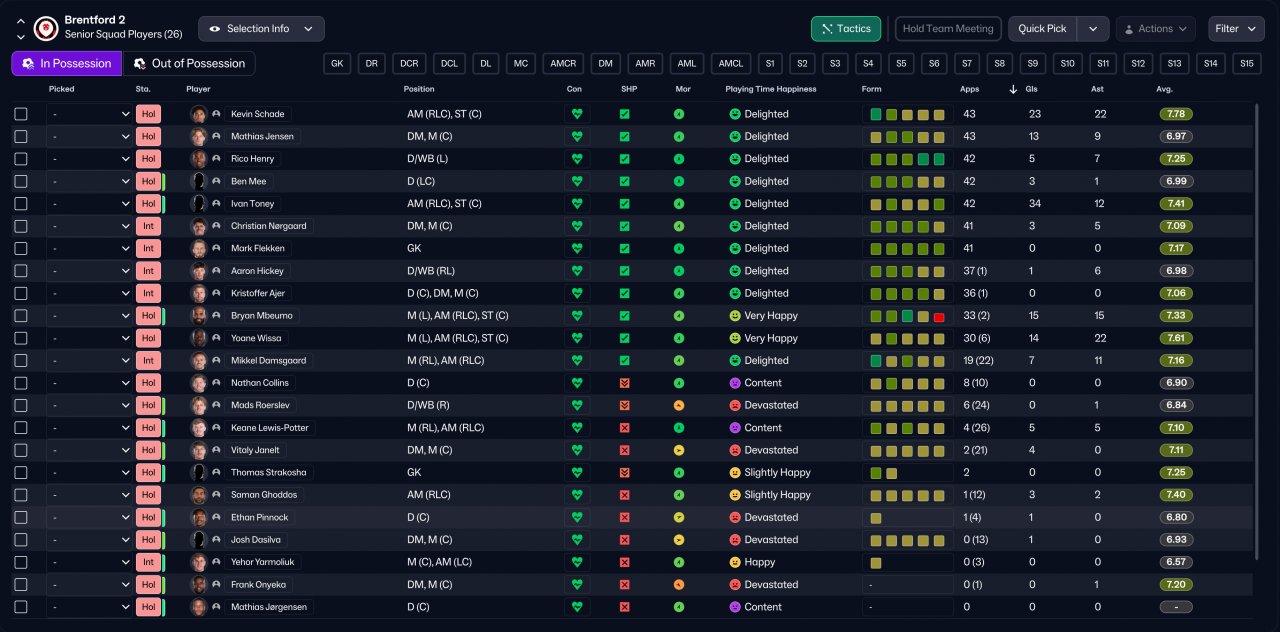Check the box for Mathias Jørgensen
Viewport: 1280px width, 632px height.
21,607
